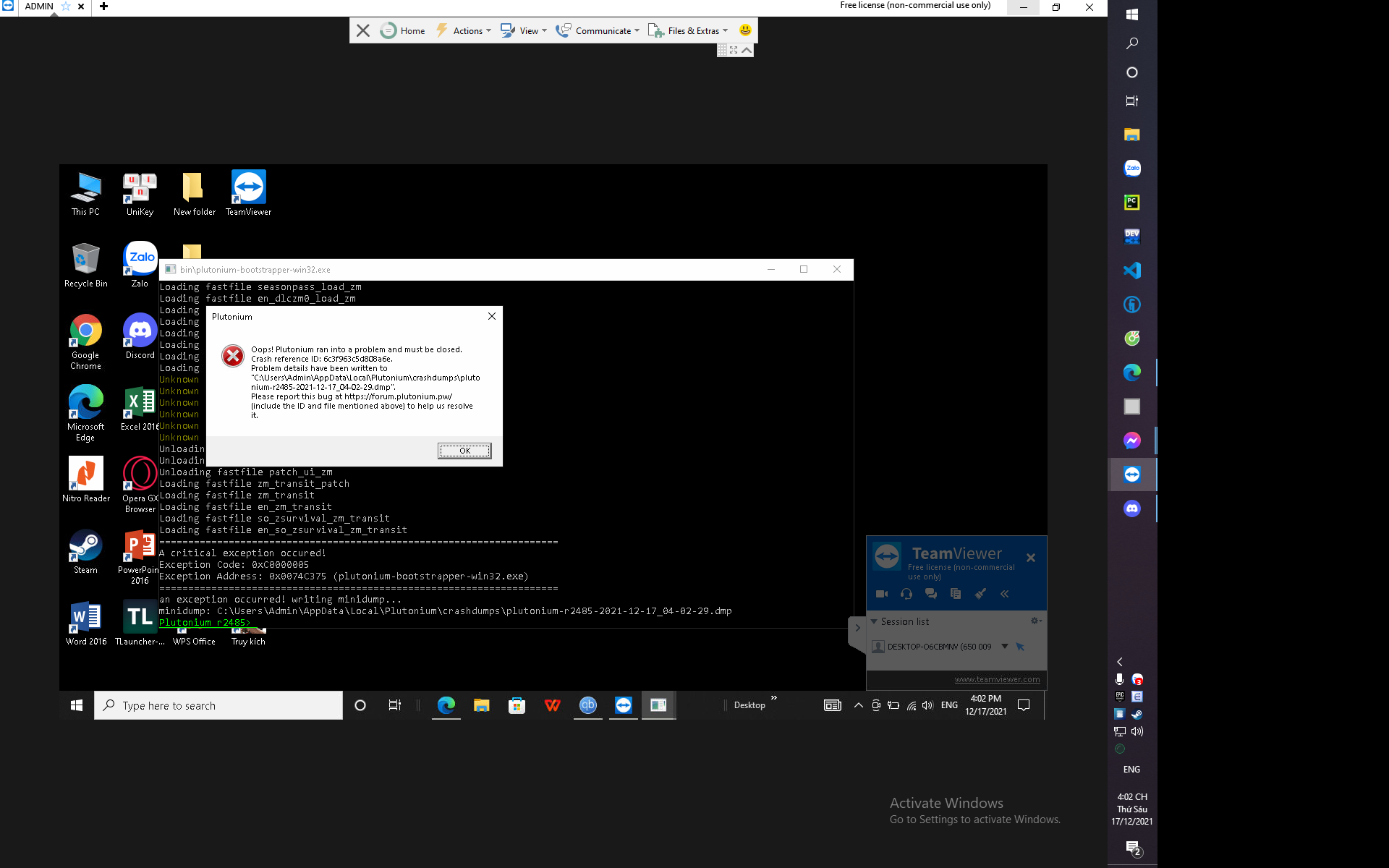Select the ADMIN session tab

tap(39, 7)
